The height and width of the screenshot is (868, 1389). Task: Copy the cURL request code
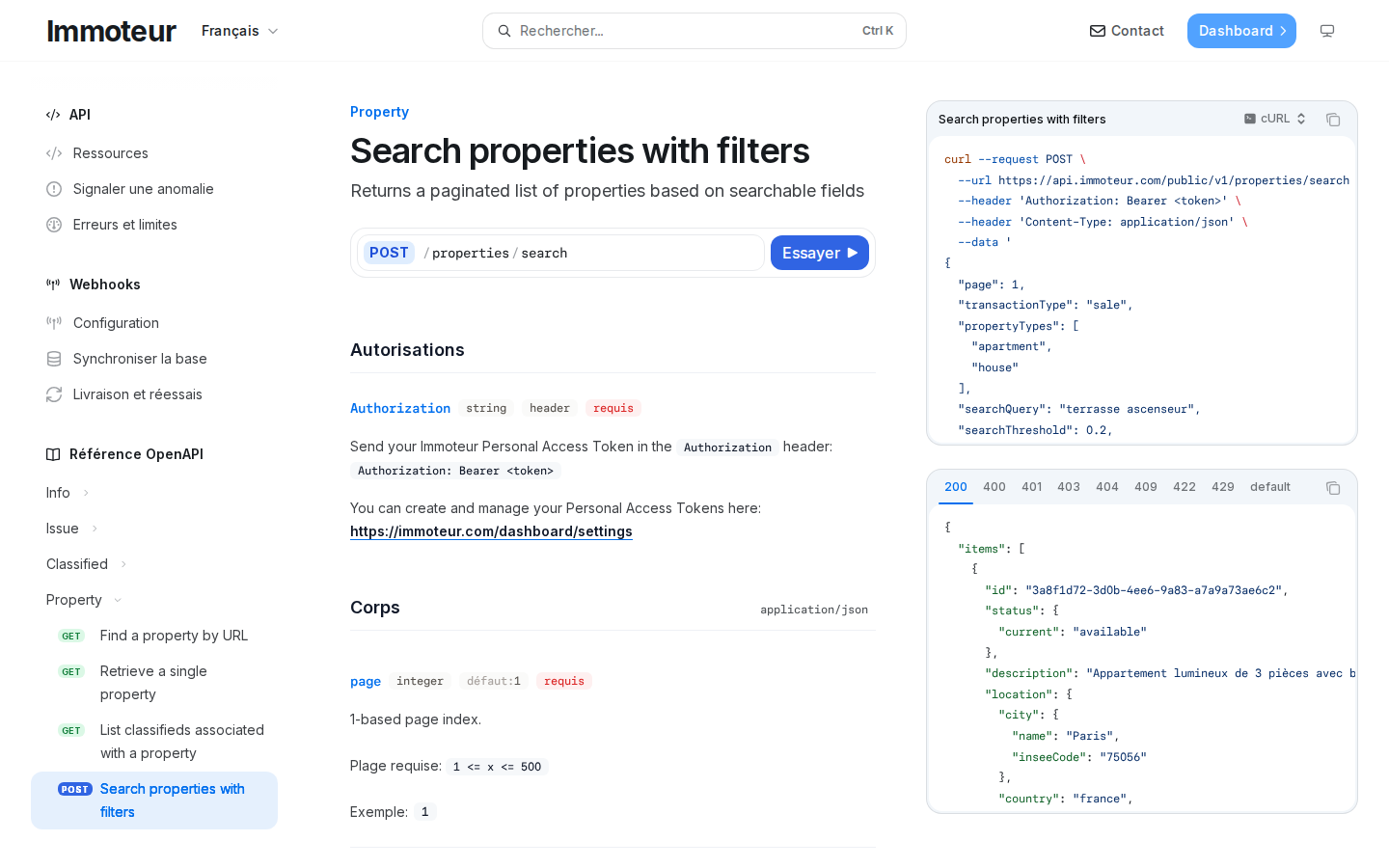click(1333, 120)
